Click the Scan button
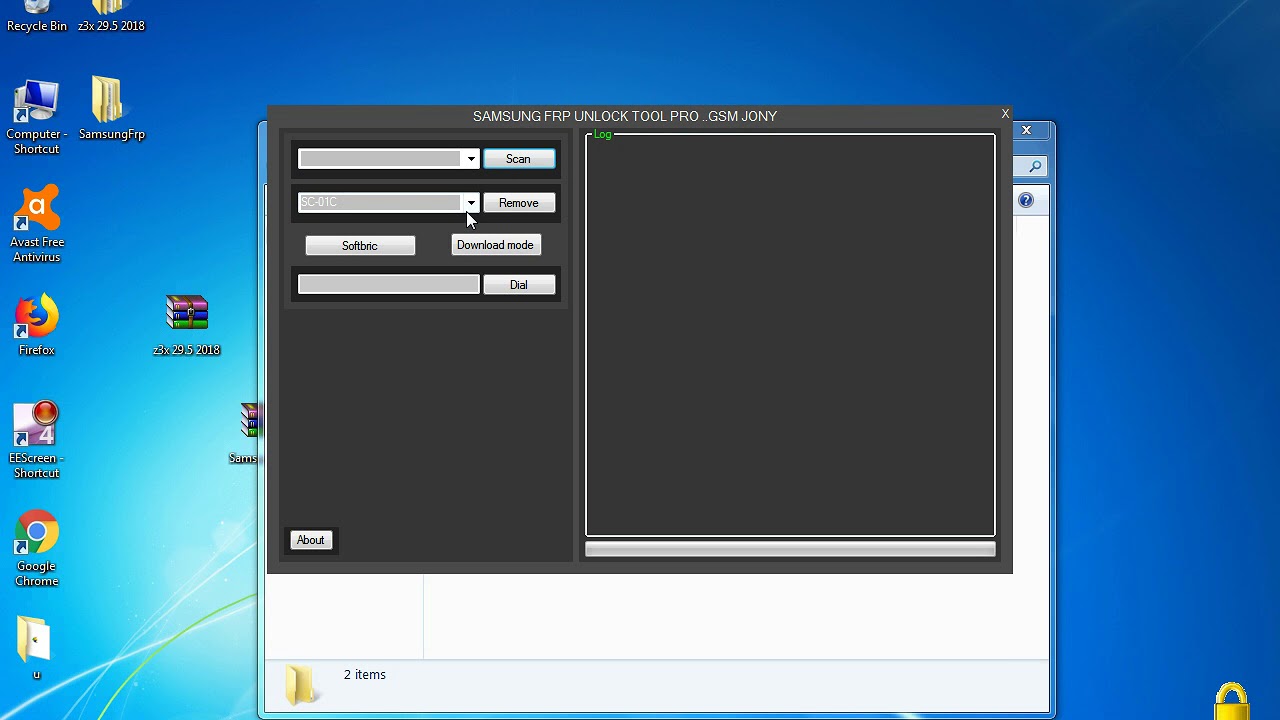The width and height of the screenshot is (1280, 720). click(x=518, y=159)
